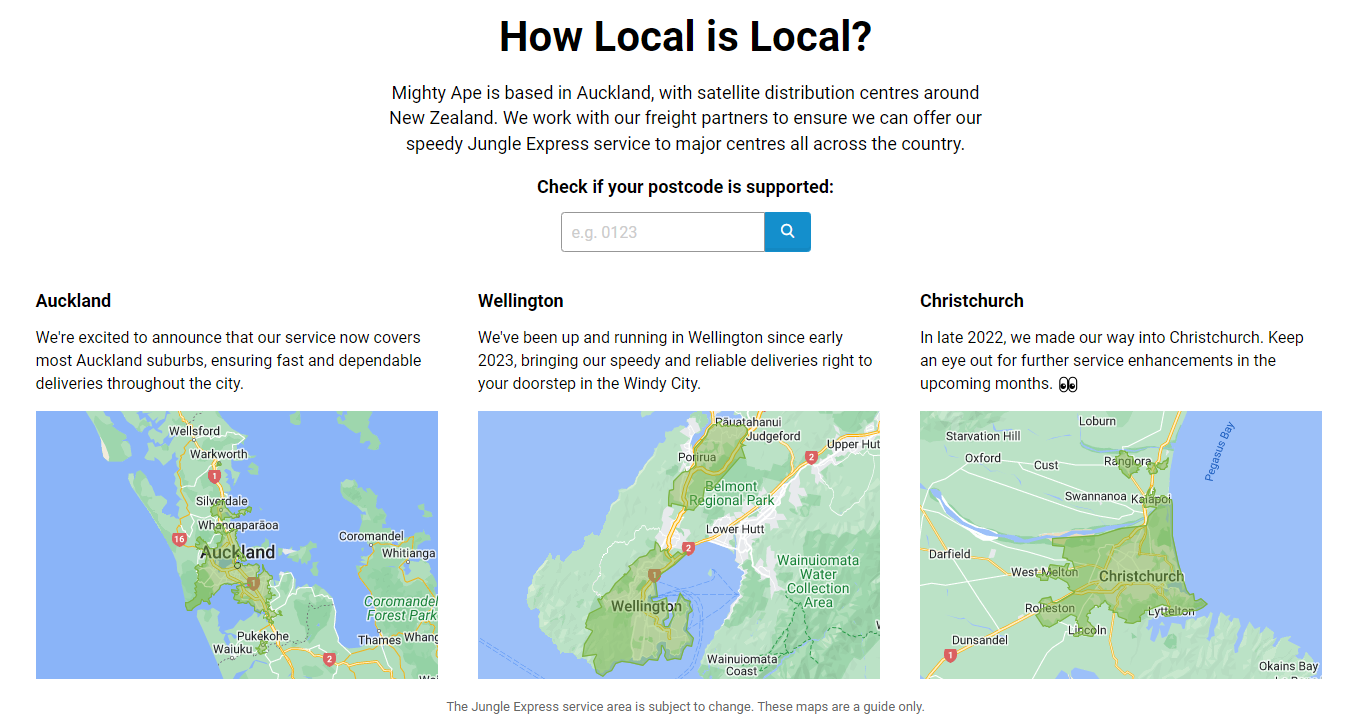Click the Coromandel Forest Park map label
The image size is (1351, 723).
(400, 608)
